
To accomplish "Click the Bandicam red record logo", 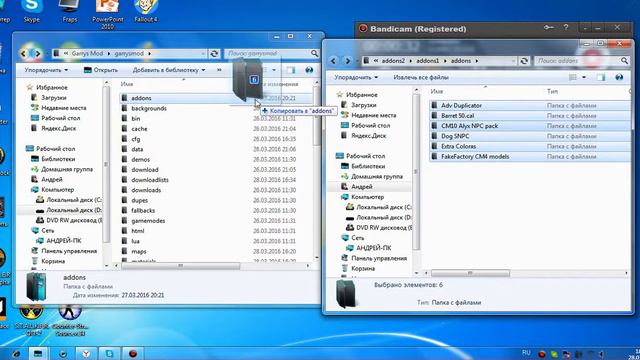I will coord(362,29).
